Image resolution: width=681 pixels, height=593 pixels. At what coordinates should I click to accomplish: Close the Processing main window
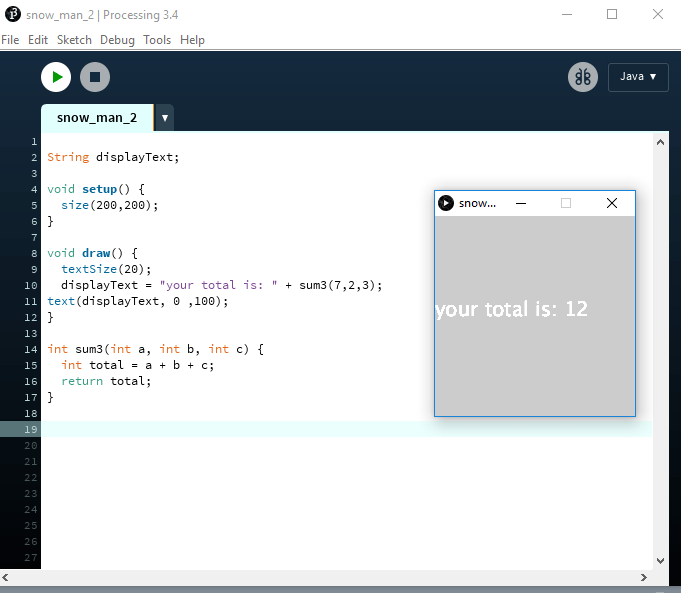[658, 14]
